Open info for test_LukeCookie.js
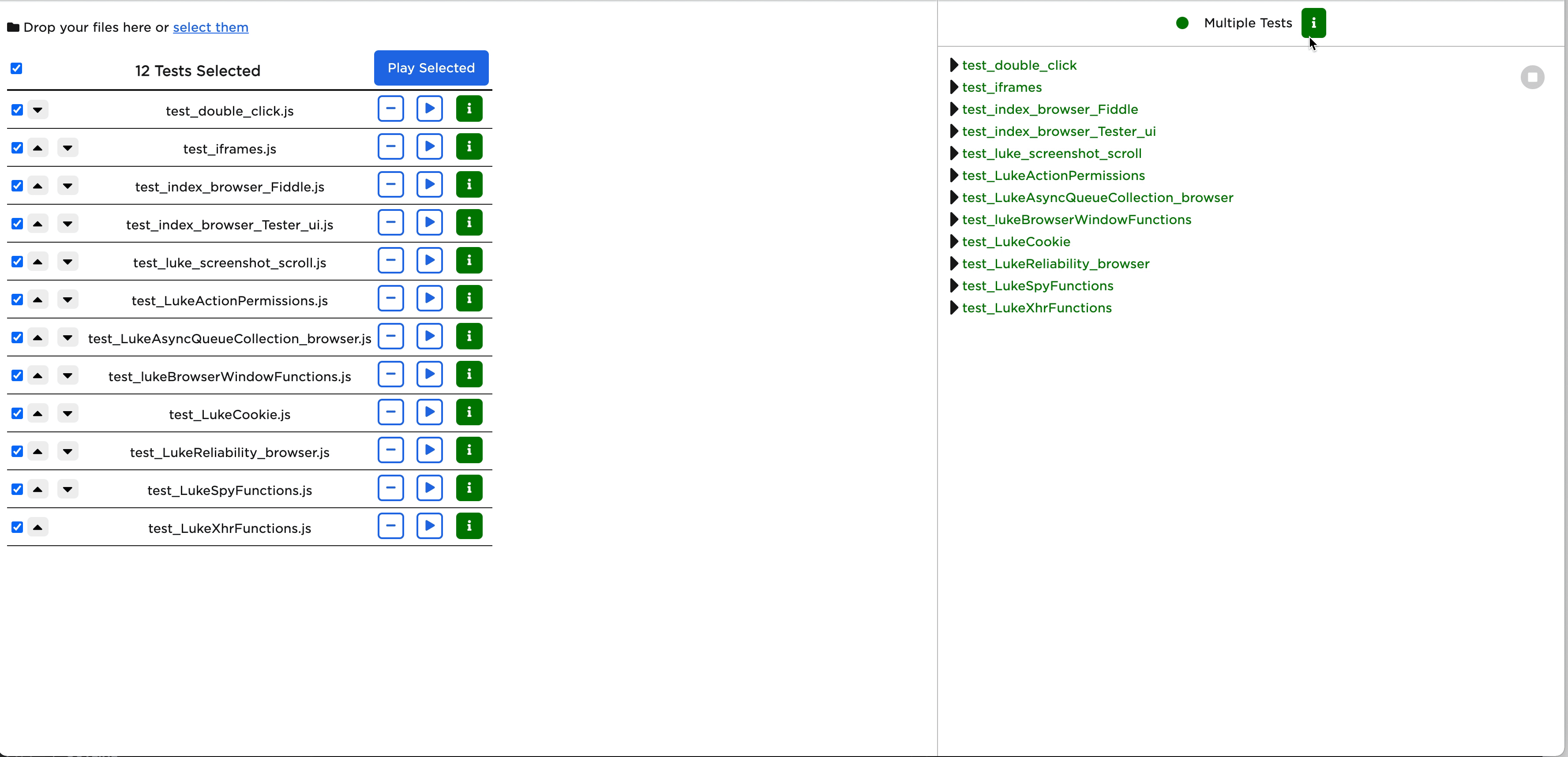 (469, 412)
